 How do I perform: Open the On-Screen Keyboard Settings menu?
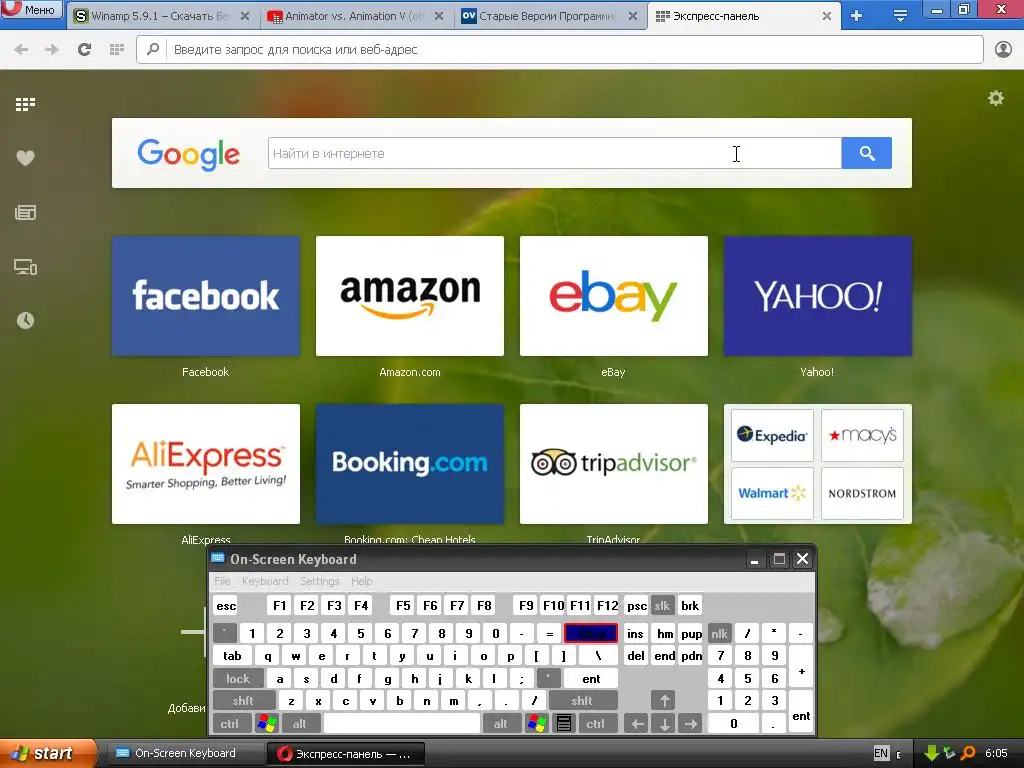click(x=320, y=581)
